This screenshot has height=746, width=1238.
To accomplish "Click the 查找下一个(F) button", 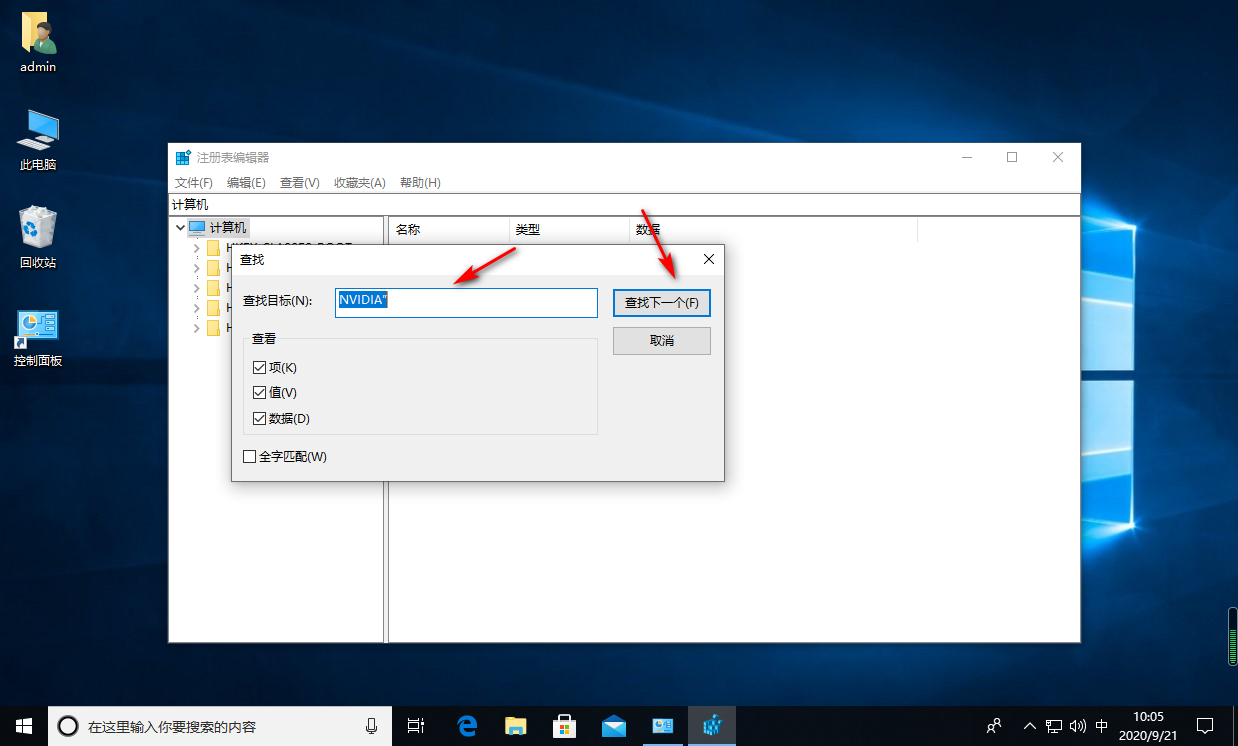I will coord(661,302).
